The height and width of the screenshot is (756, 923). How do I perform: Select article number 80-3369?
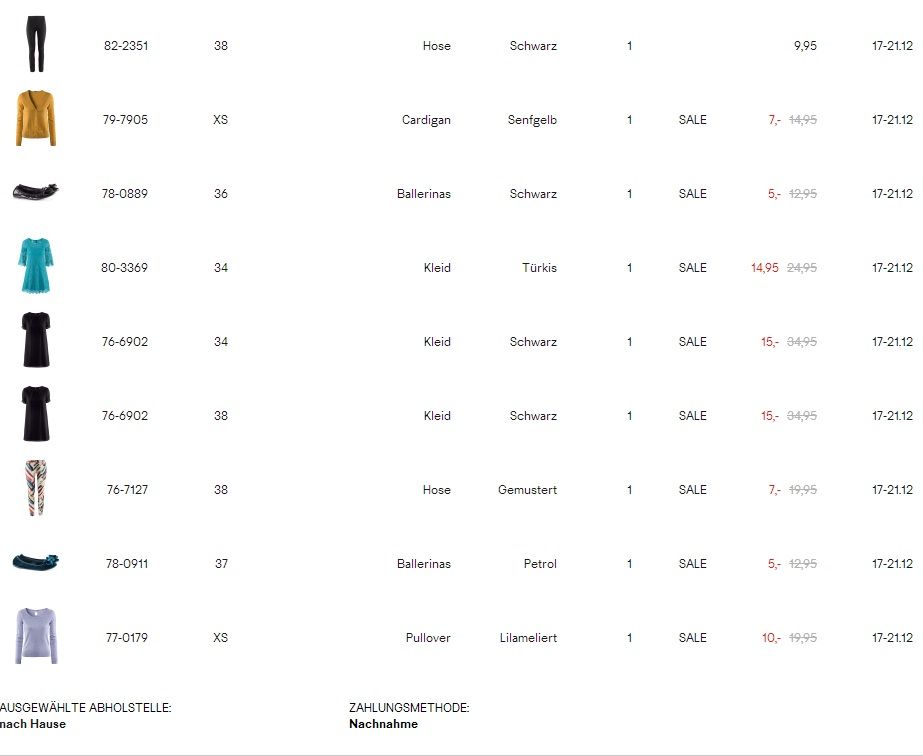pos(124,268)
